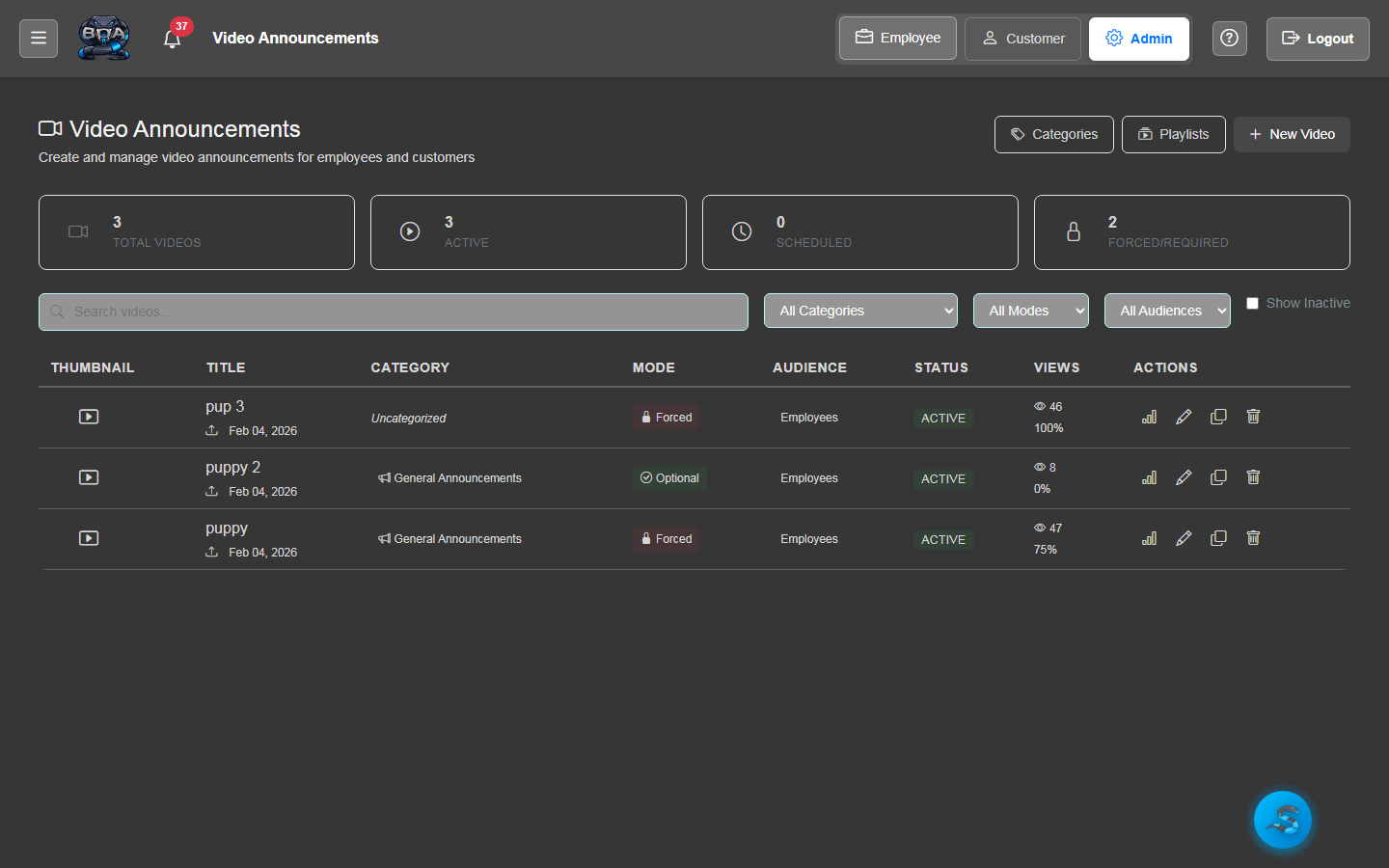The height and width of the screenshot is (868, 1389).
Task: Play the puppy video thumbnail
Action: click(x=88, y=537)
